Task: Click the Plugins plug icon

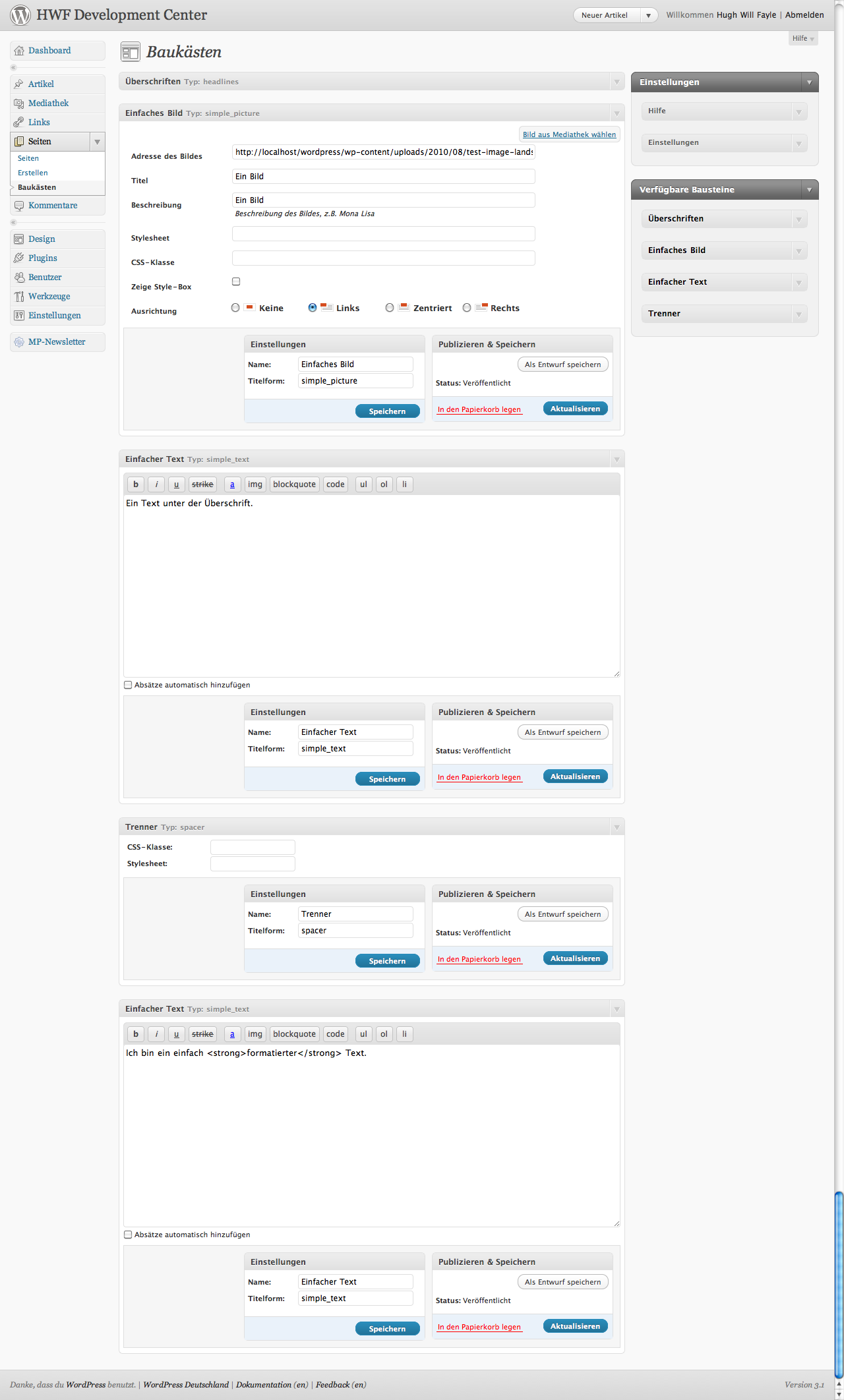Action: click(x=19, y=258)
